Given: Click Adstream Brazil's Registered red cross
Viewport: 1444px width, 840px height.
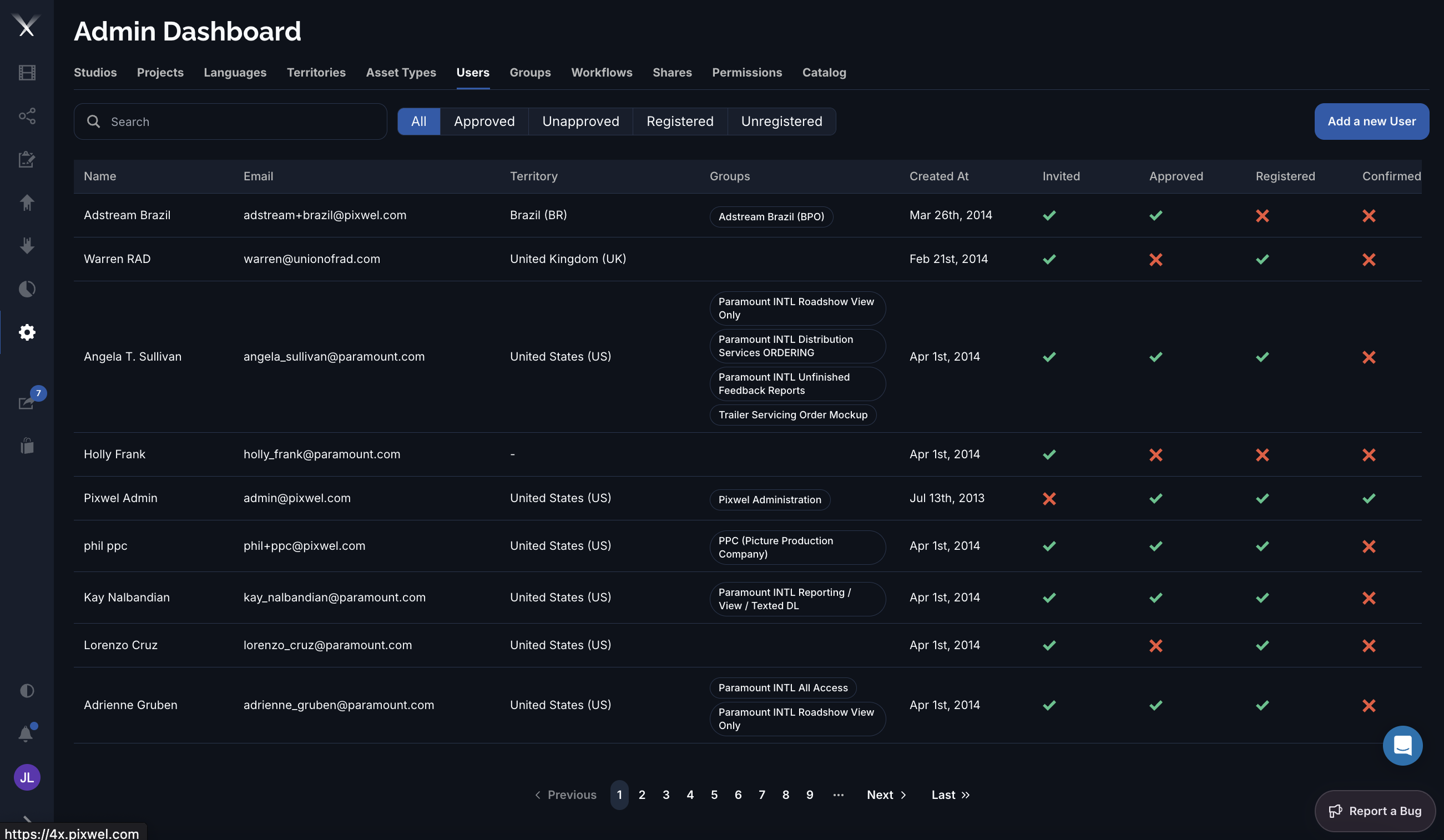Looking at the screenshot, I should pos(1263,215).
